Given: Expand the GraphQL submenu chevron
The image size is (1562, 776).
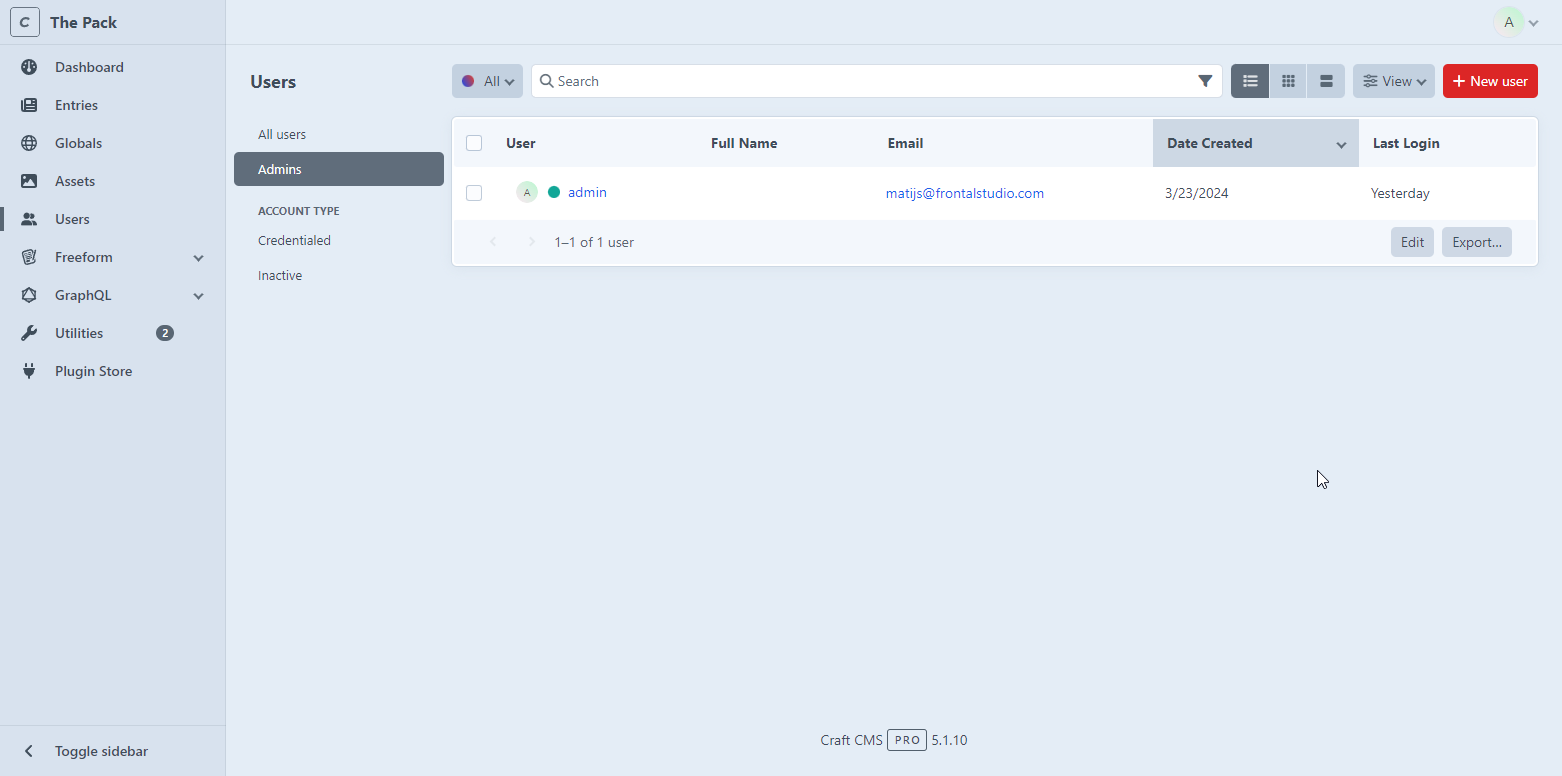Looking at the screenshot, I should [198, 296].
